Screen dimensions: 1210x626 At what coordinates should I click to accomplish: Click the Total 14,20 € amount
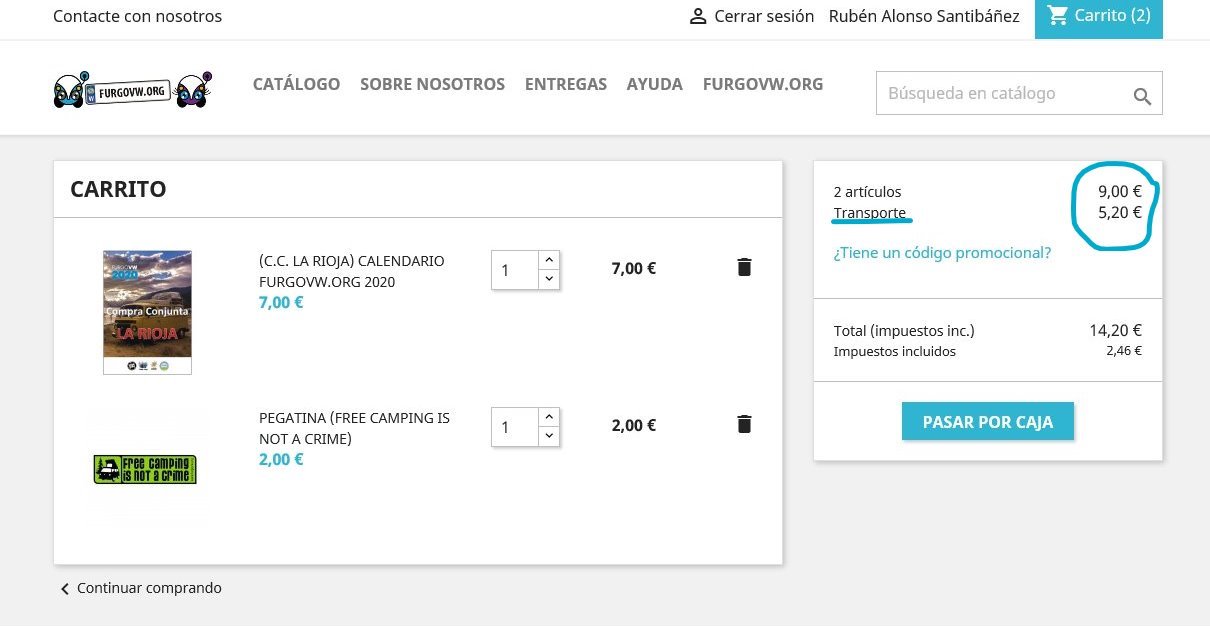click(x=1115, y=330)
